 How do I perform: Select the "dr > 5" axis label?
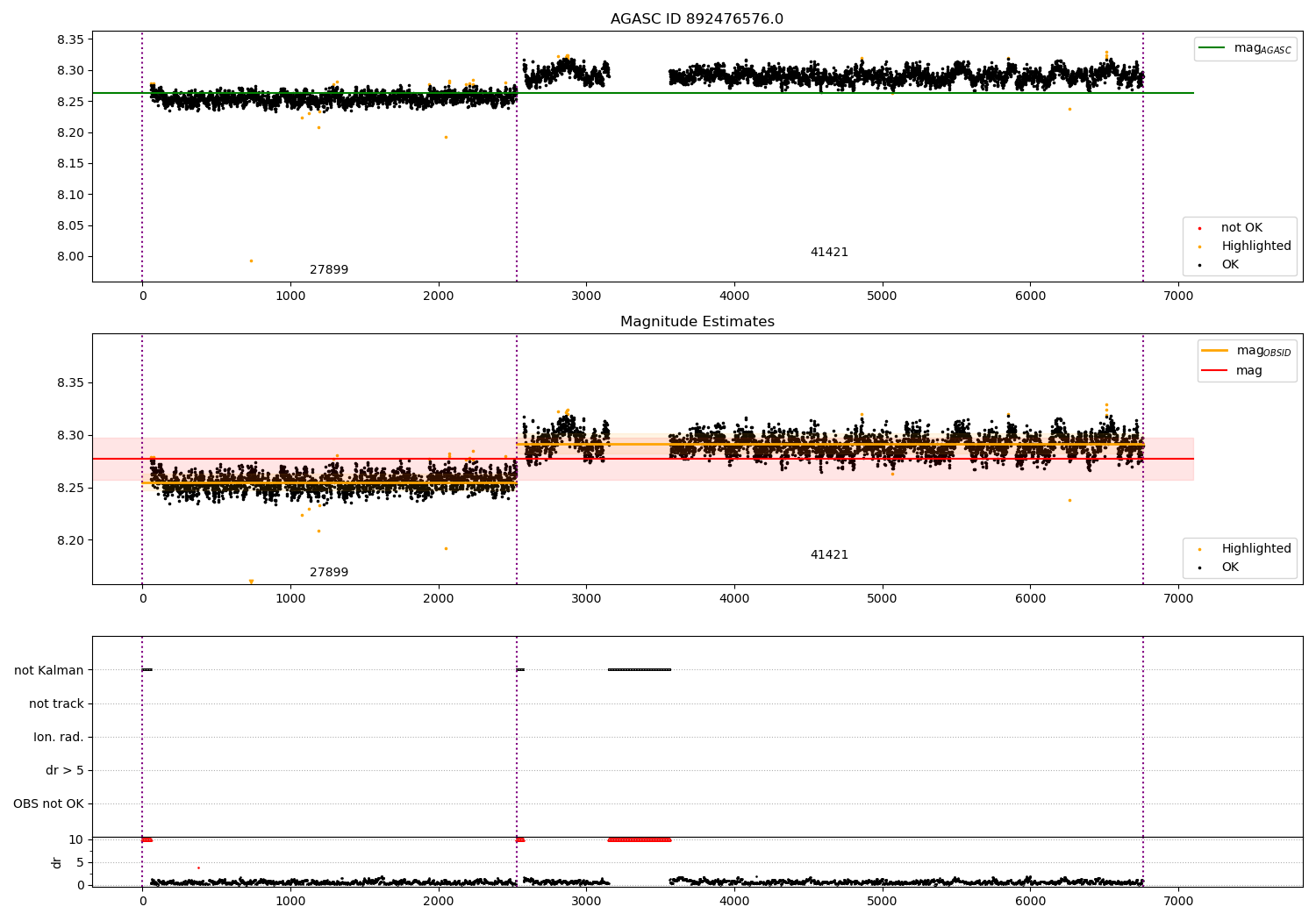pyautogui.click(x=65, y=770)
